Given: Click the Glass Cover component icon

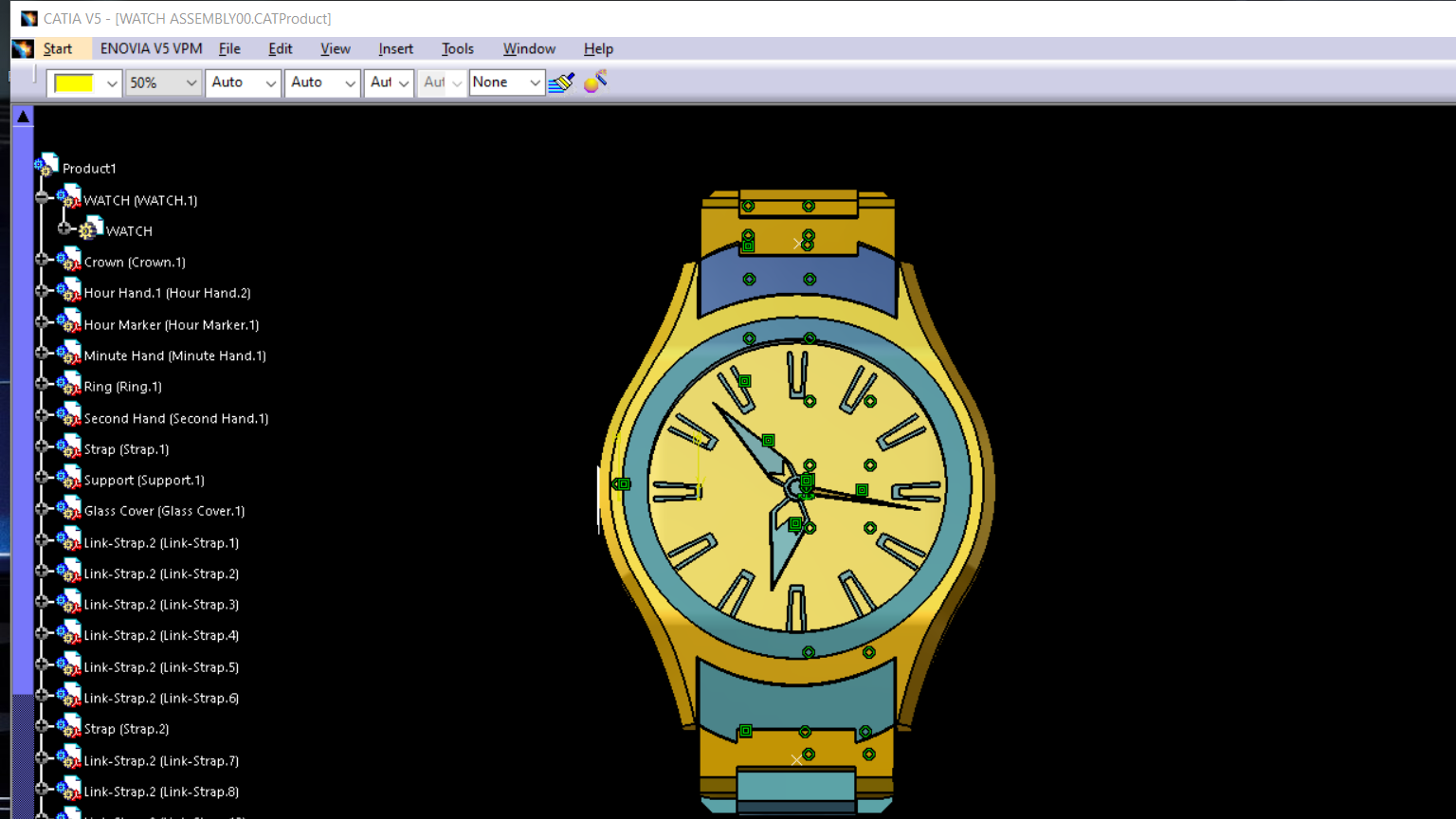Looking at the screenshot, I should pos(68,509).
